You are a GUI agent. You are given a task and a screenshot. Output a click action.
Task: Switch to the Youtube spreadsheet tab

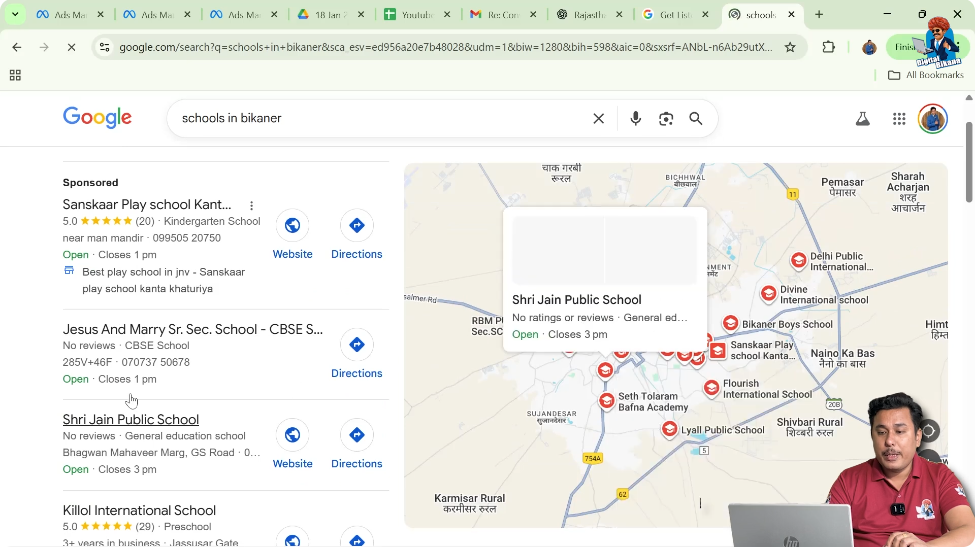coord(416,14)
